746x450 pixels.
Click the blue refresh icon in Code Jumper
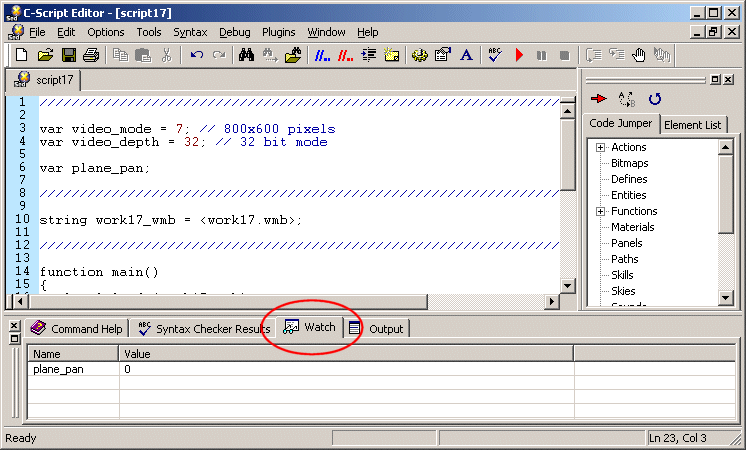point(655,99)
